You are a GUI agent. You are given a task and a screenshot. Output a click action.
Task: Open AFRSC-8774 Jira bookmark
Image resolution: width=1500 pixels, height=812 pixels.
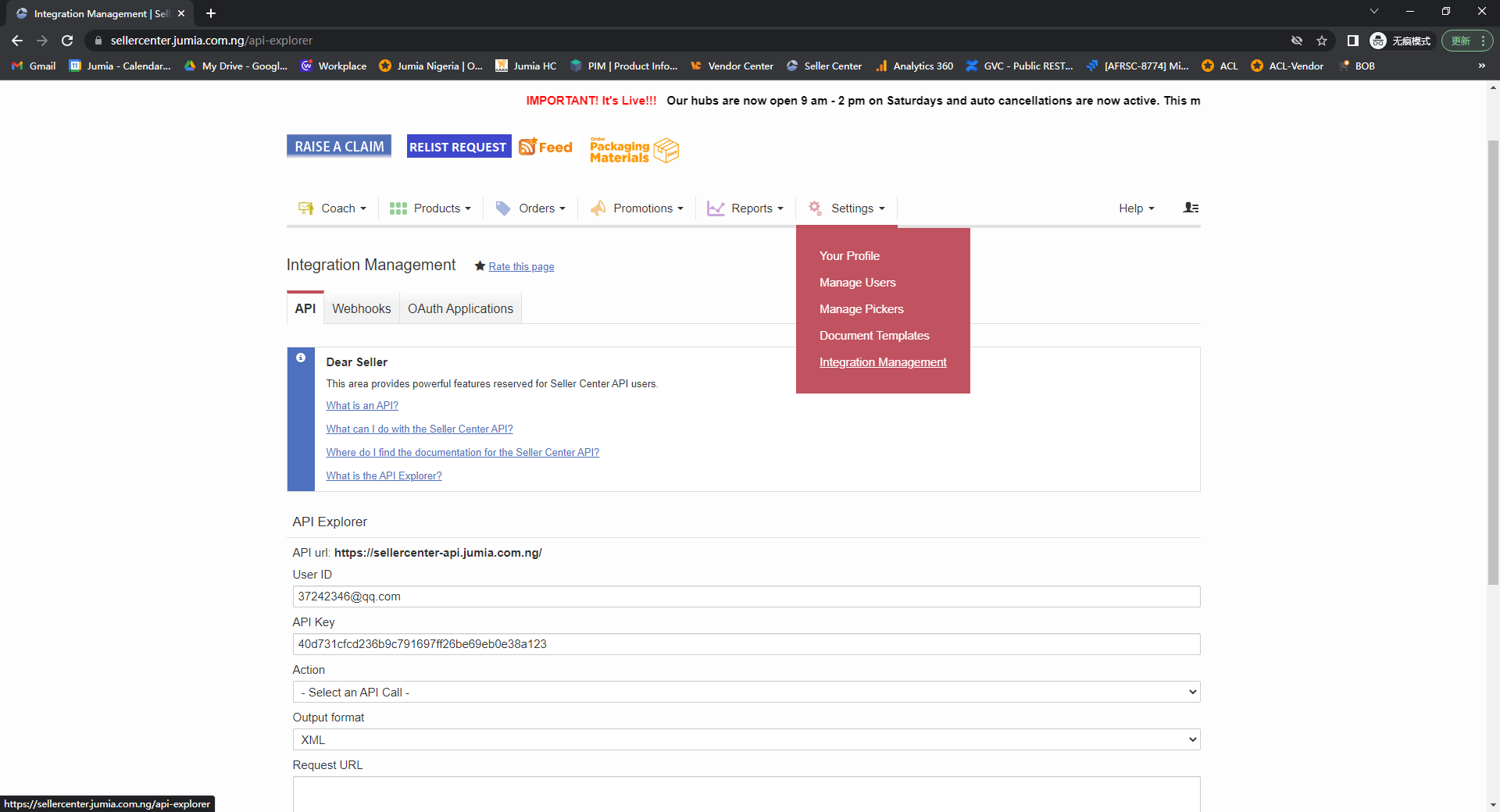tap(1137, 66)
